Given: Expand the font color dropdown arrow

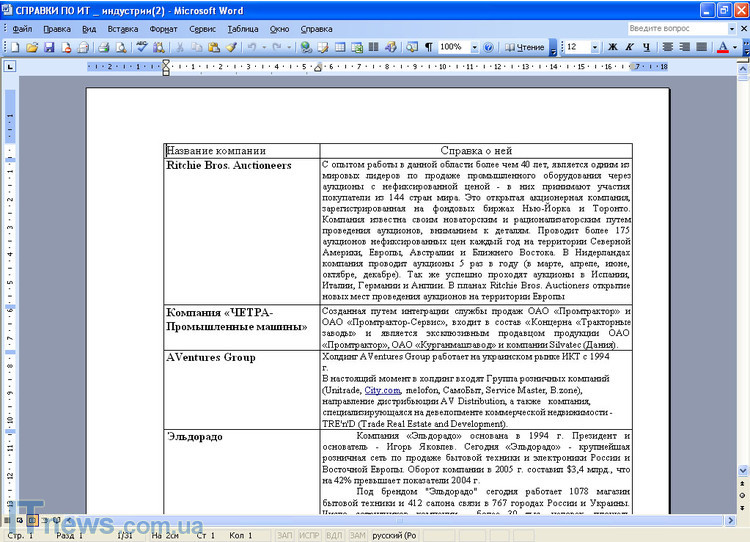Looking at the screenshot, I should (735, 47).
